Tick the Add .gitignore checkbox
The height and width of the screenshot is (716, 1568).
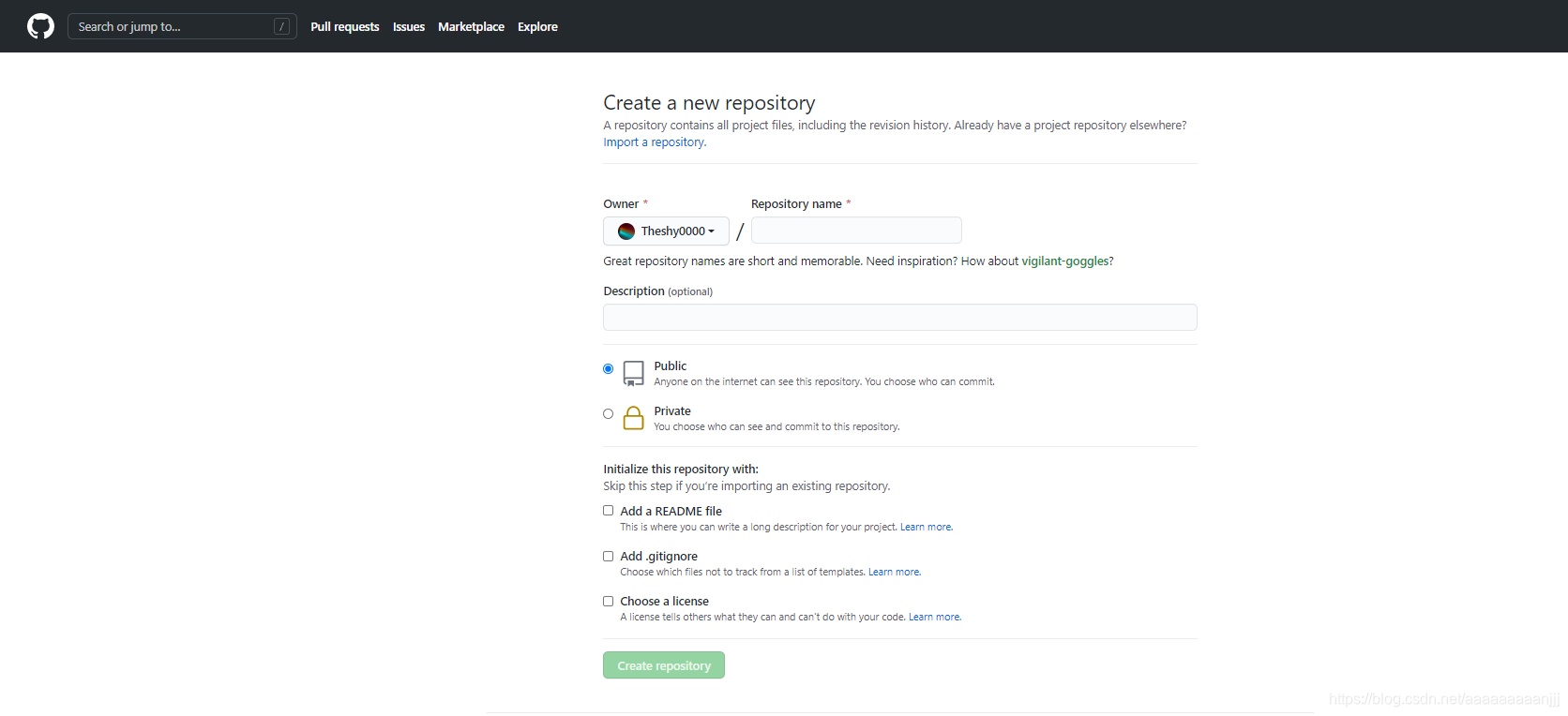click(x=608, y=556)
